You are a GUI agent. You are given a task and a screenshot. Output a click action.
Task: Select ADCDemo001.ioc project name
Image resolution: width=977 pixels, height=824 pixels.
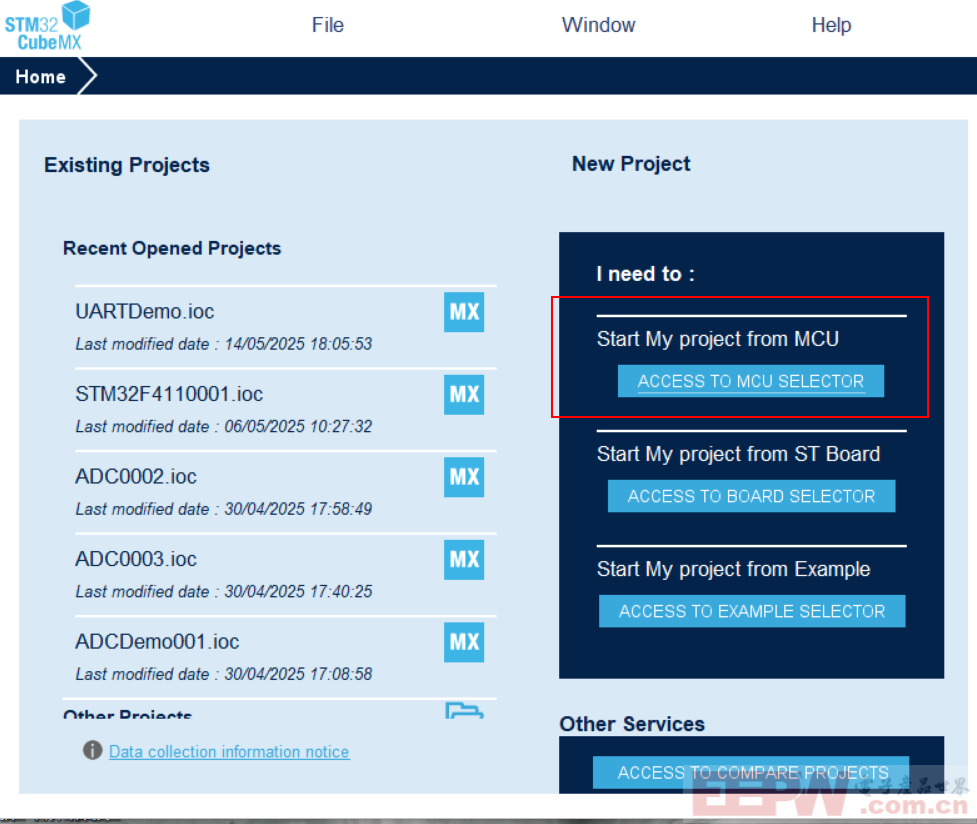coord(157,641)
